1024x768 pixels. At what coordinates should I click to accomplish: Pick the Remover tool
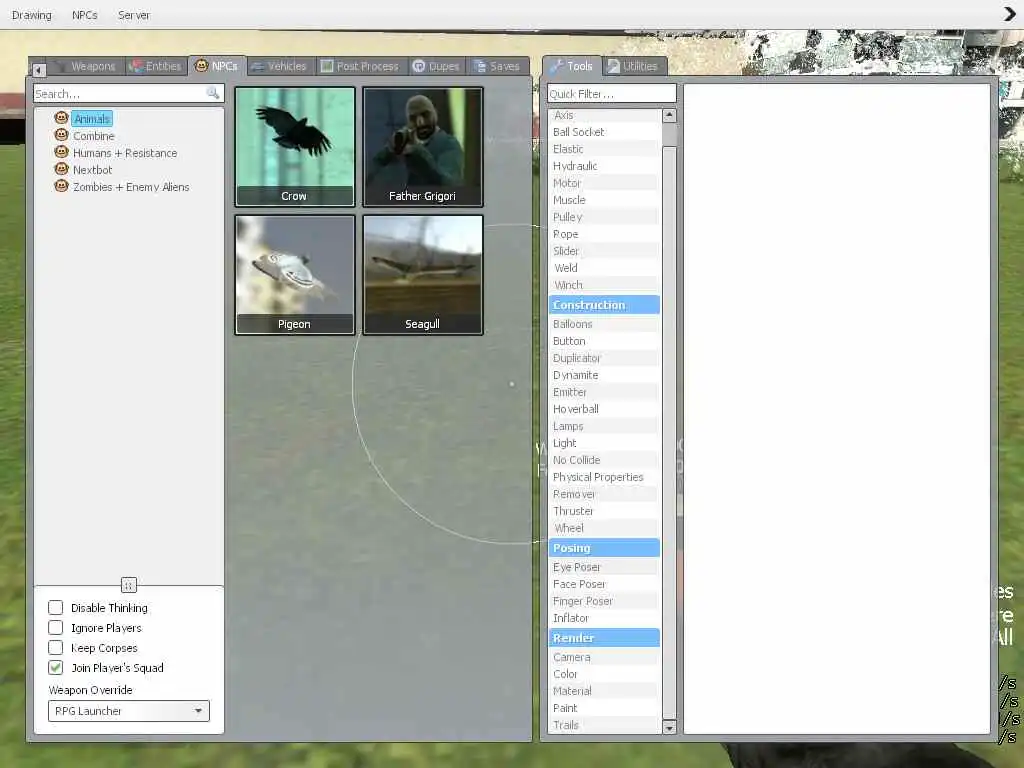coord(604,494)
